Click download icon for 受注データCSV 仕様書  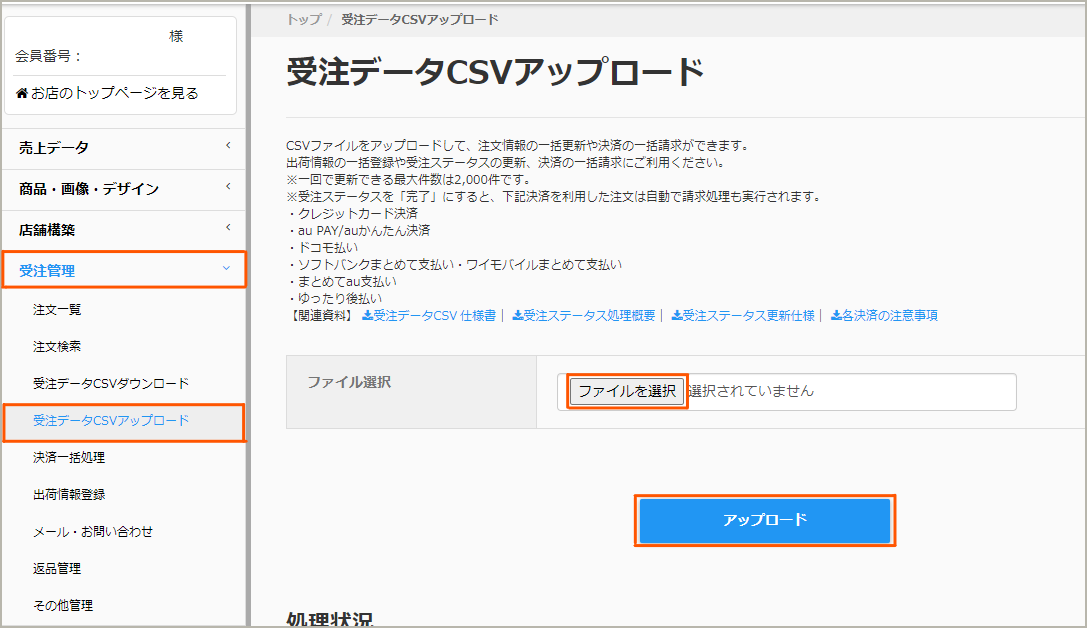(x=367, y=315)
